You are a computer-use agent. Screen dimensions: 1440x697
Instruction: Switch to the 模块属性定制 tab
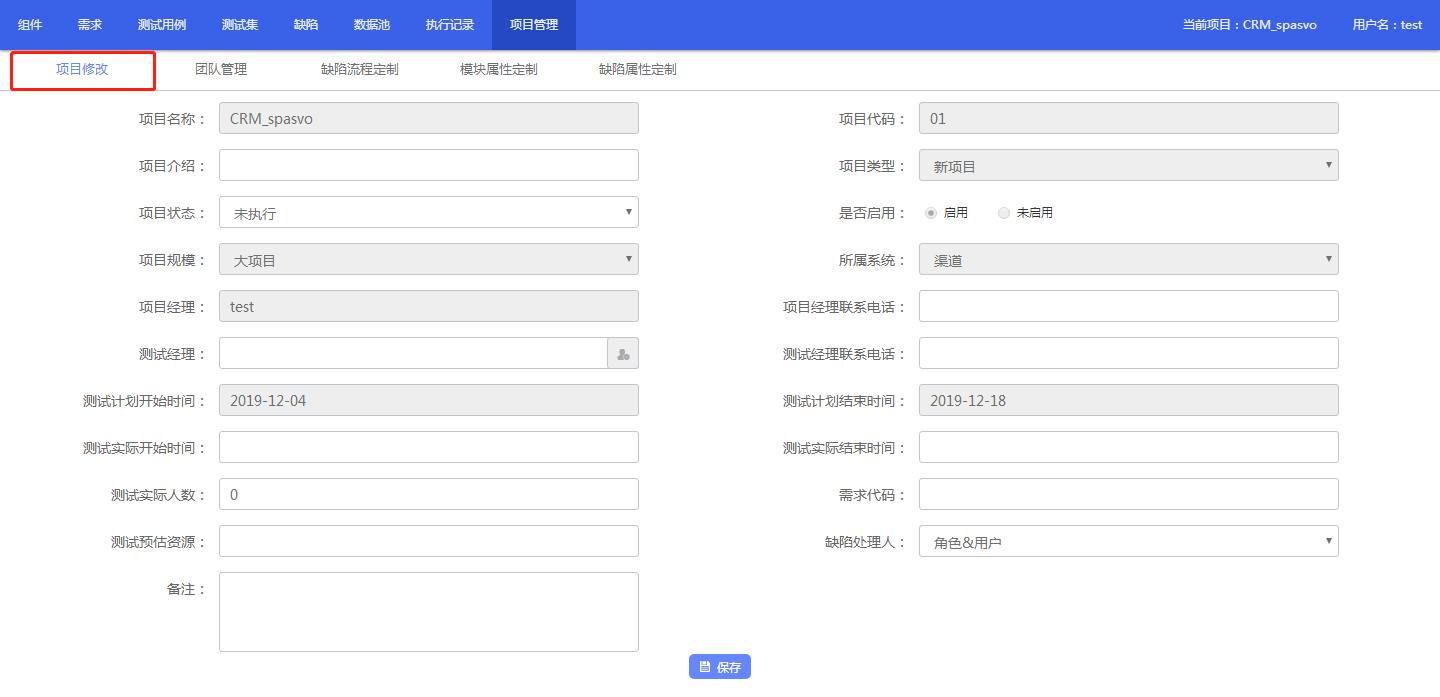[x=499, y=70]
